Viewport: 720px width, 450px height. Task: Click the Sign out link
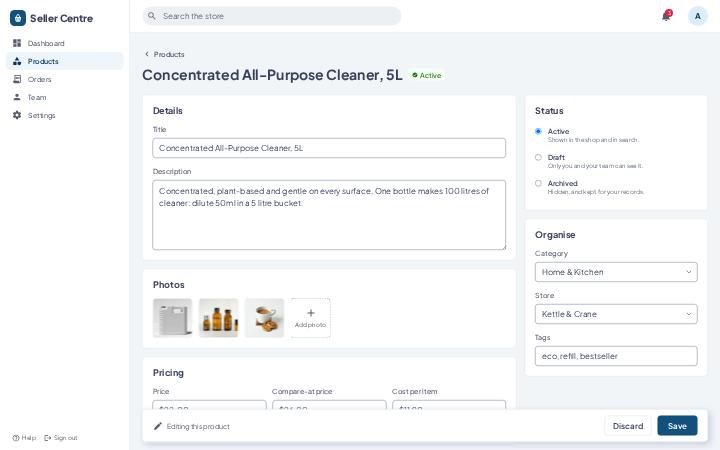click(61, 438)
